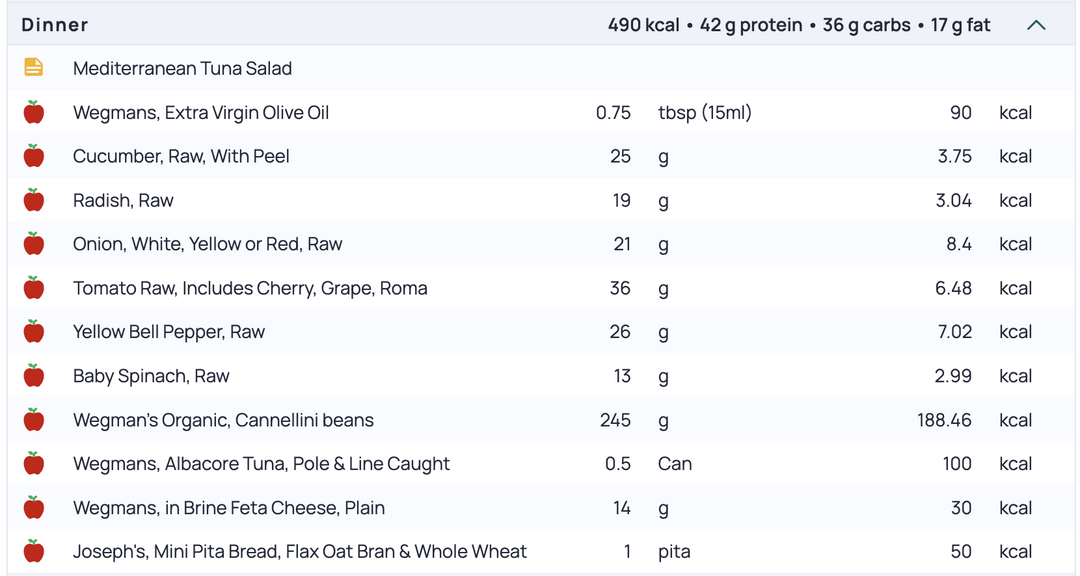Viewport: 1080px width, 576px height.
Task: Click the Dinner section header title
Action: point(54,25)
